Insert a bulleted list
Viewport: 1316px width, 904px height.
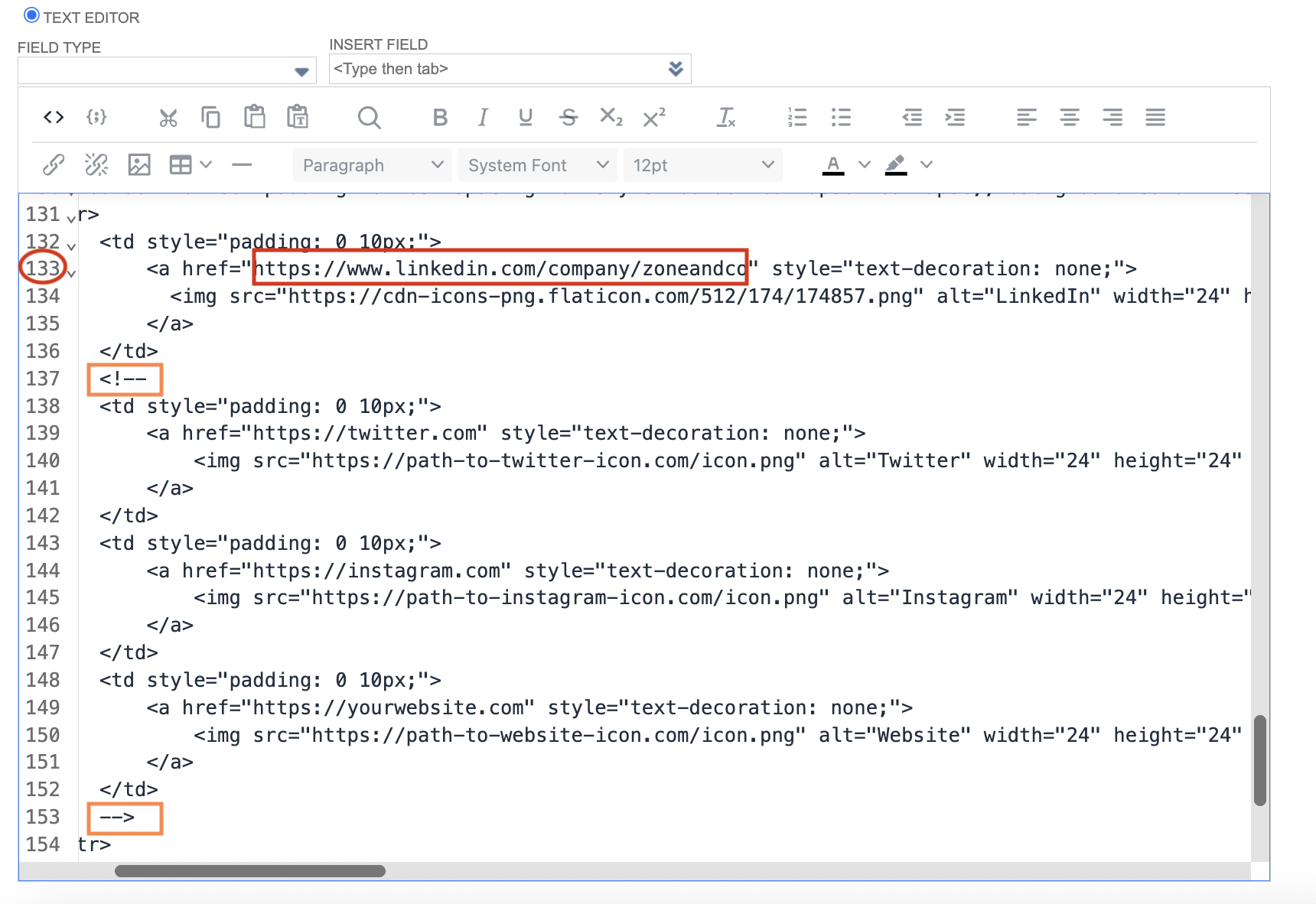pyautogui.click(x=841, y=117)
